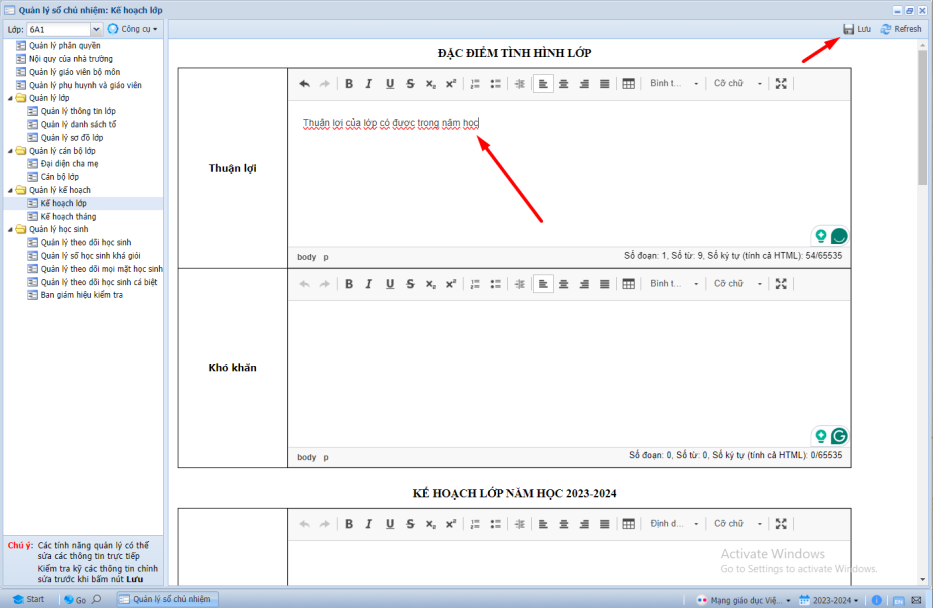
Task: Click the Lưu save button
Action: click(857, 29)
